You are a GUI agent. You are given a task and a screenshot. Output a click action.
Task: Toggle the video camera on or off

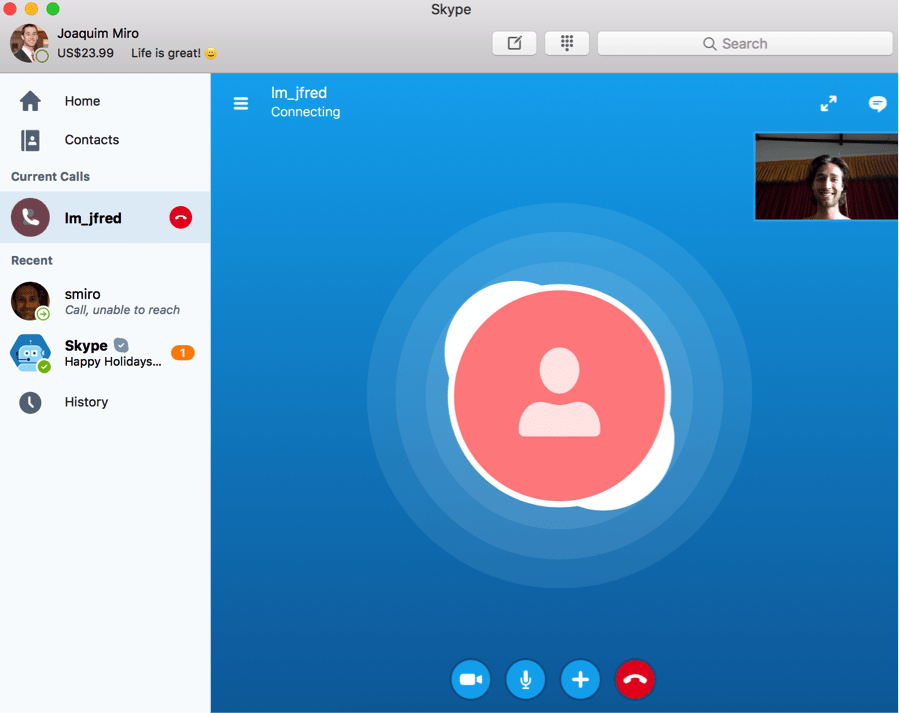pyautogui.click(x=471, y=680)
